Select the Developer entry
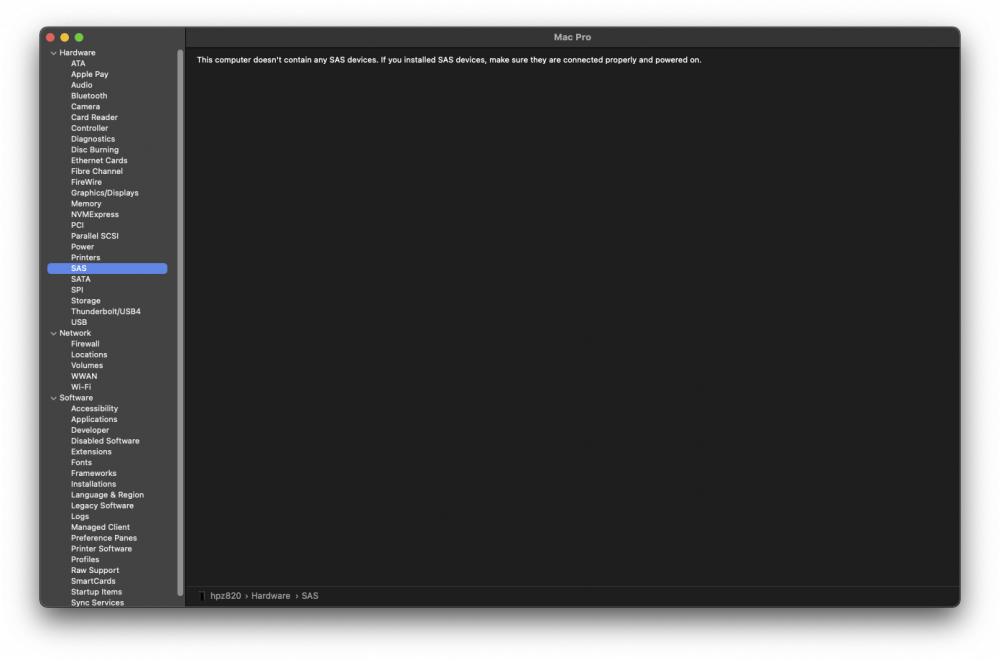 click(x=90, y=430)
